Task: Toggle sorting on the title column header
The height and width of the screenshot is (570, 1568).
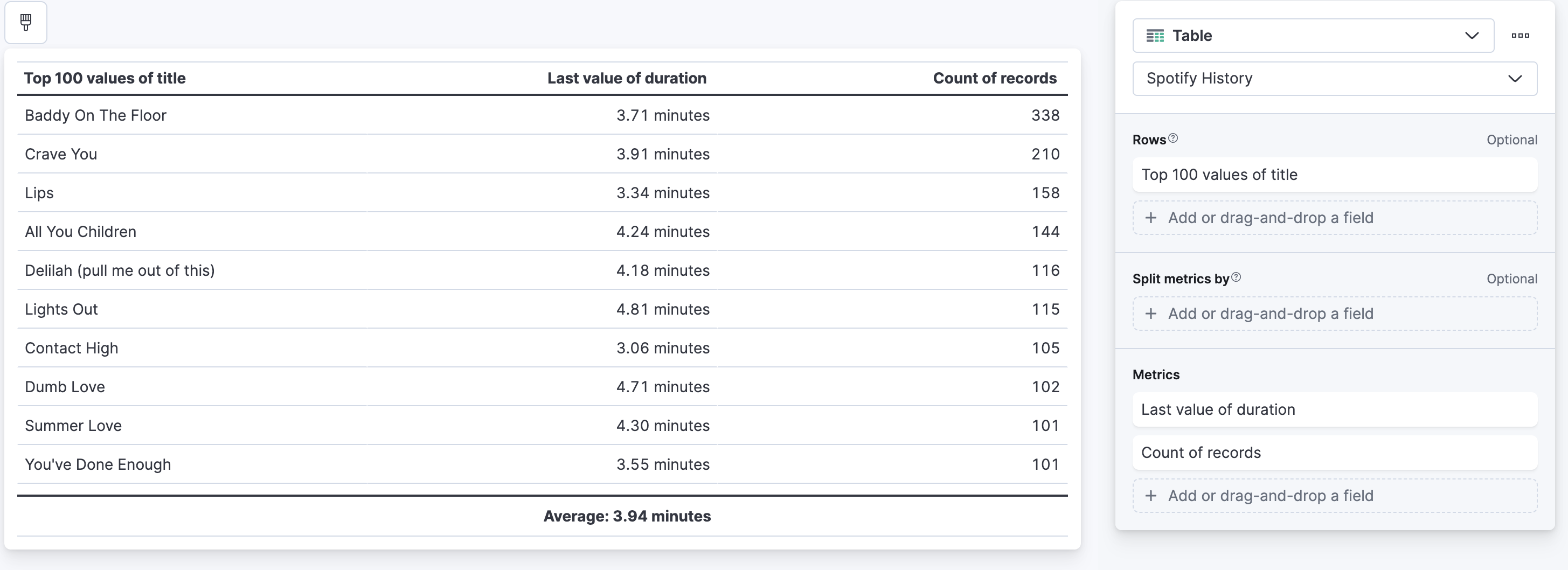Action: pos(105,78)
